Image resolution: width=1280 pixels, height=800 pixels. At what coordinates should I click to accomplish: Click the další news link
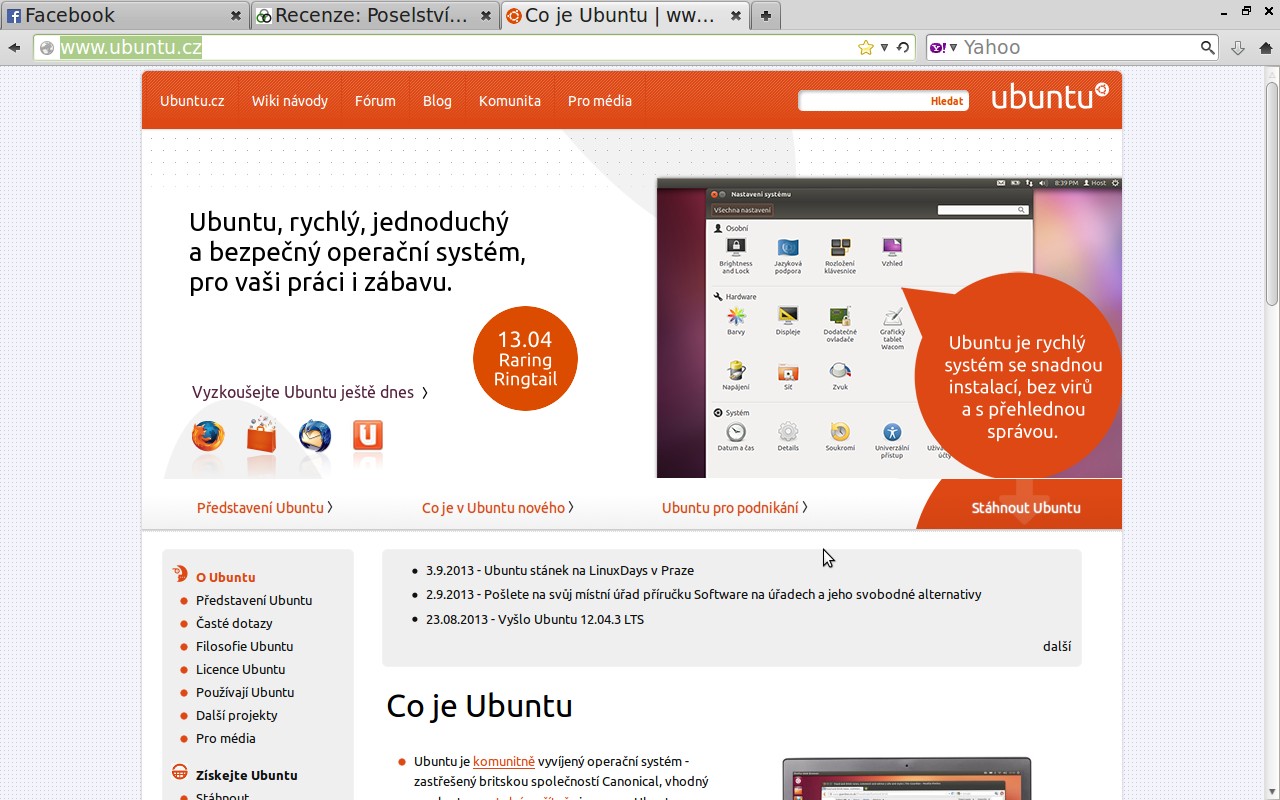pos(1057,646)
